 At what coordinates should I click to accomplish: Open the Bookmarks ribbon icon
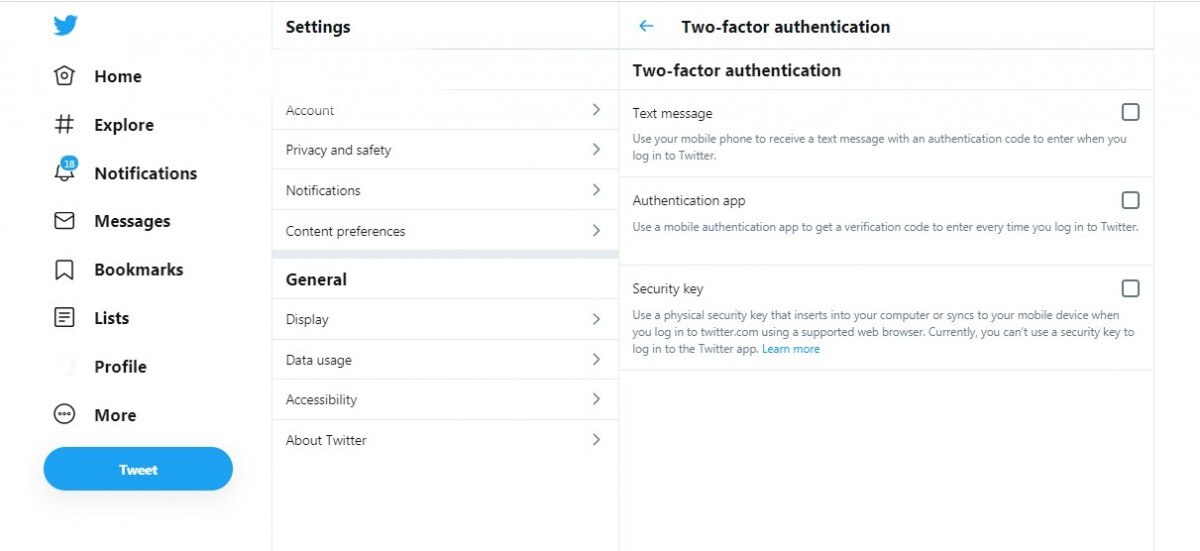(x=65, y=270)
